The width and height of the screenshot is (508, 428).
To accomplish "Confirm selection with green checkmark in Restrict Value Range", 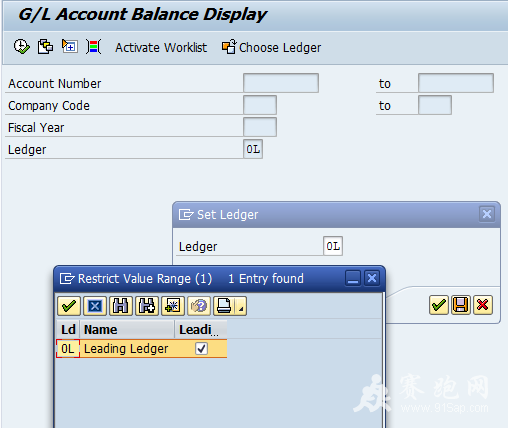I will tap(69, 306).
